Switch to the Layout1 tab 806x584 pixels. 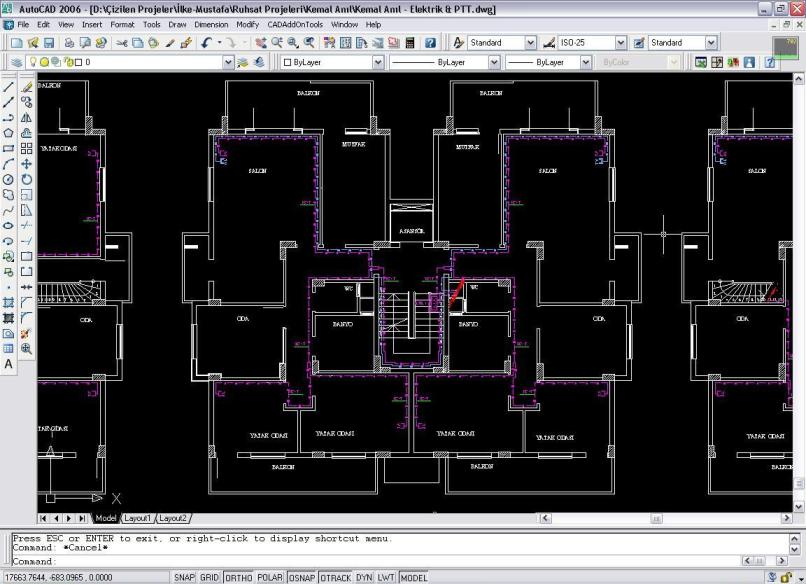(137, 519)
